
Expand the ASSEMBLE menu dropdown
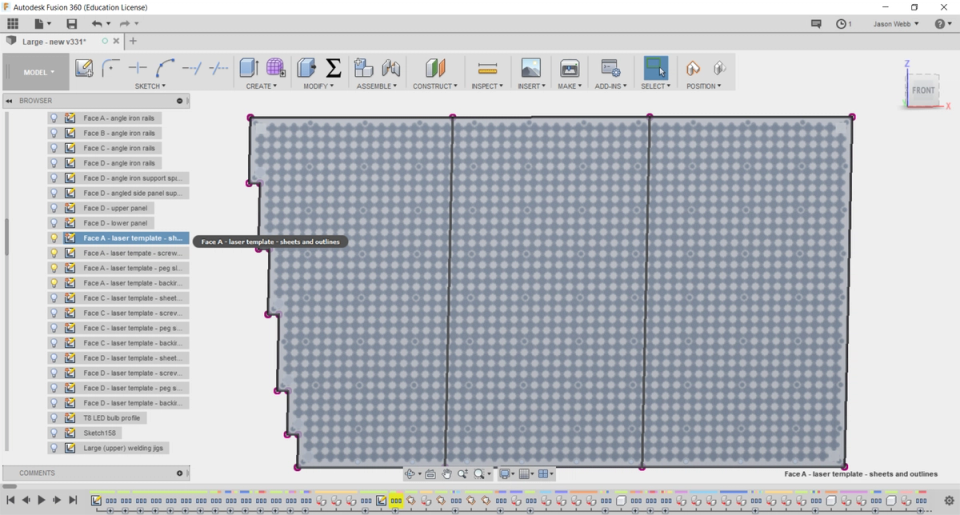pyautogui.click(x=377, y=86)
